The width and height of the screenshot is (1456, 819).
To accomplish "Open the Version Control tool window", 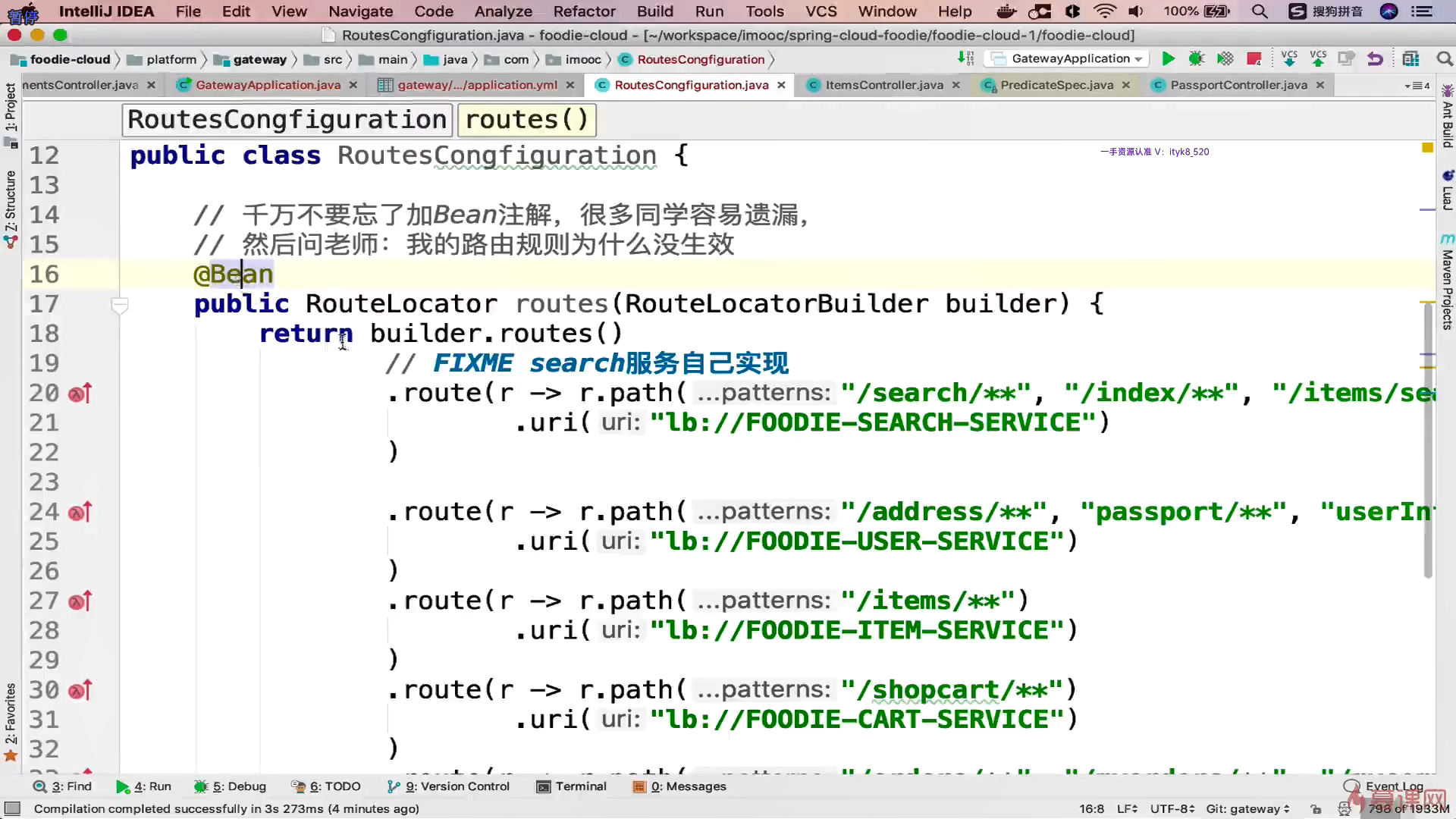I will tap(449, 786).
